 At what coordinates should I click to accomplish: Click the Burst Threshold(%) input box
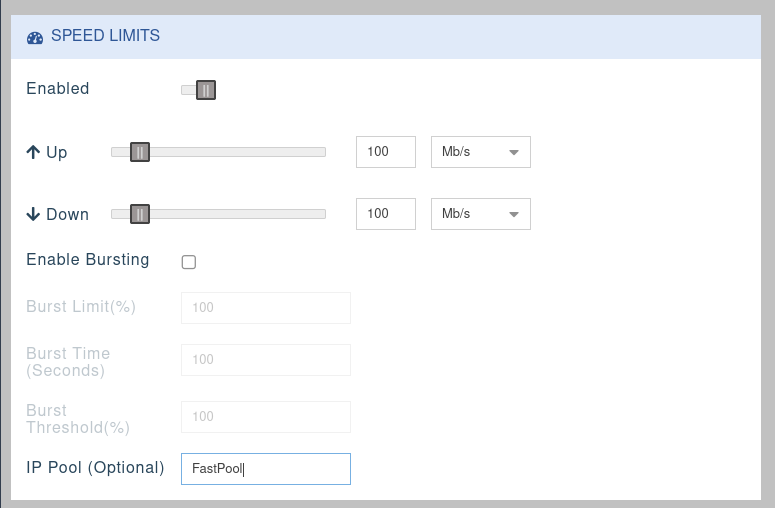(x=265, y=417)
